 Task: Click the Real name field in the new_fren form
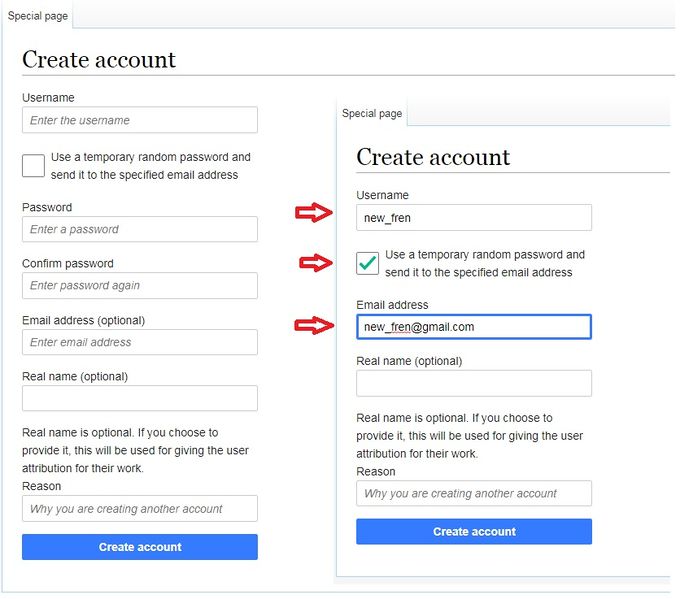tap(473, 383)
